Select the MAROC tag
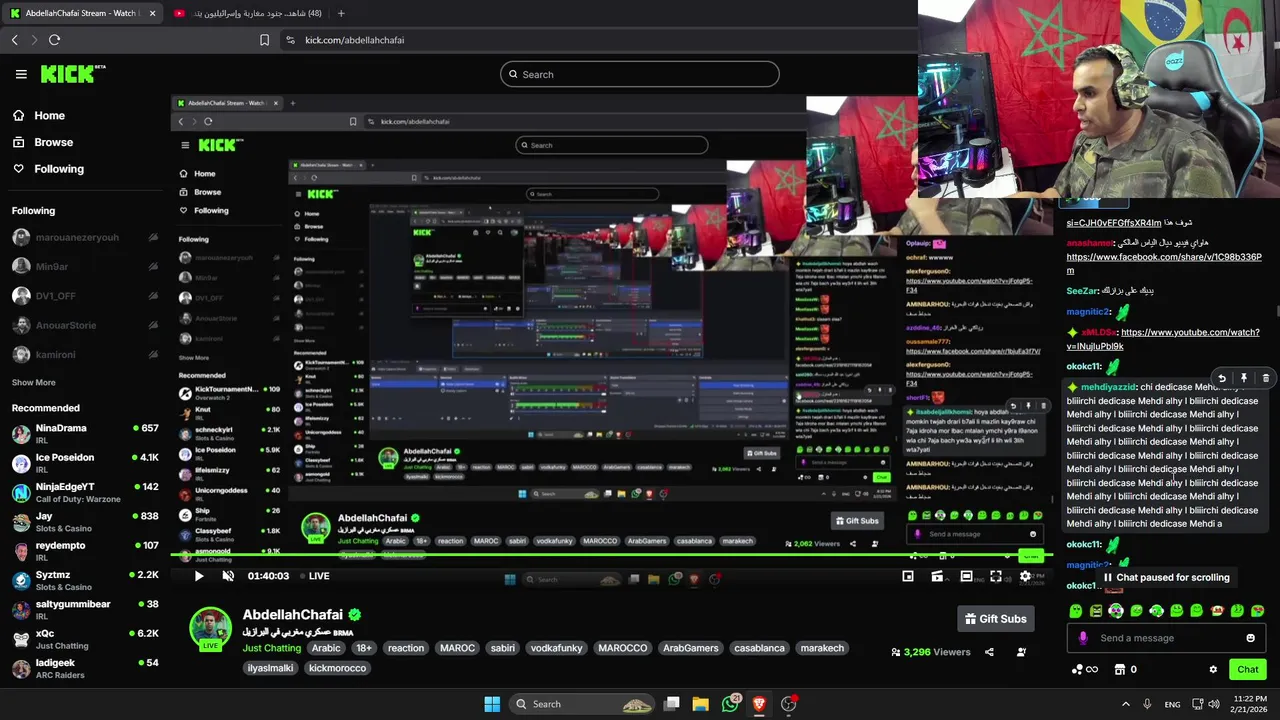The image size is (1280, 720). click(x=457, y=648)
